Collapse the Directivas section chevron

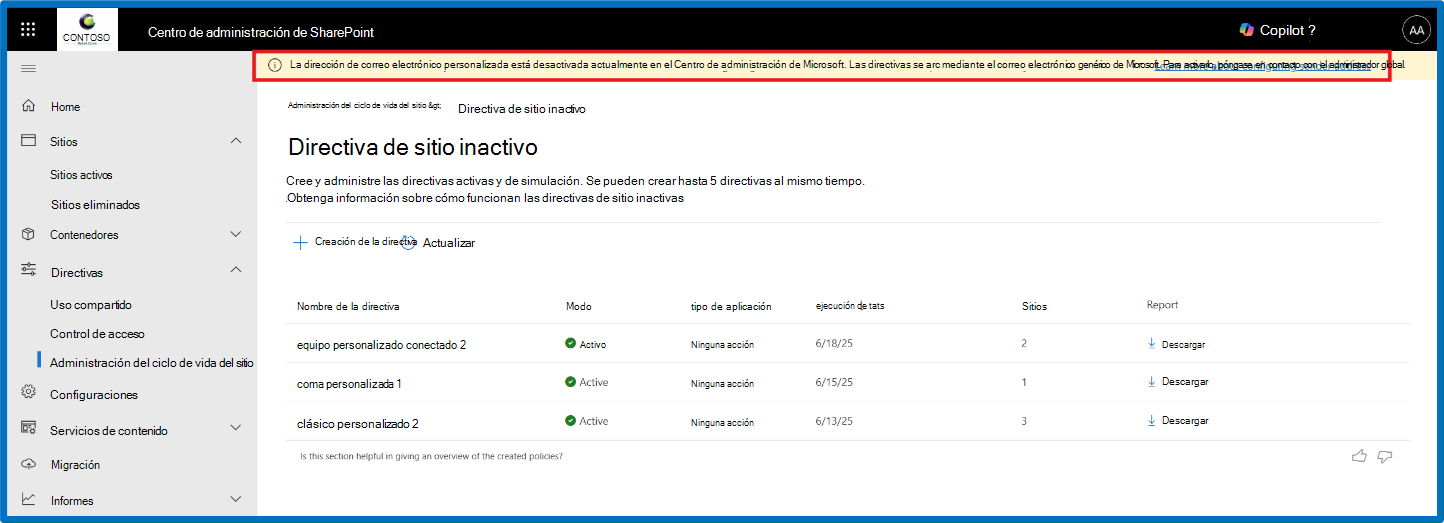tap(236, 270)
